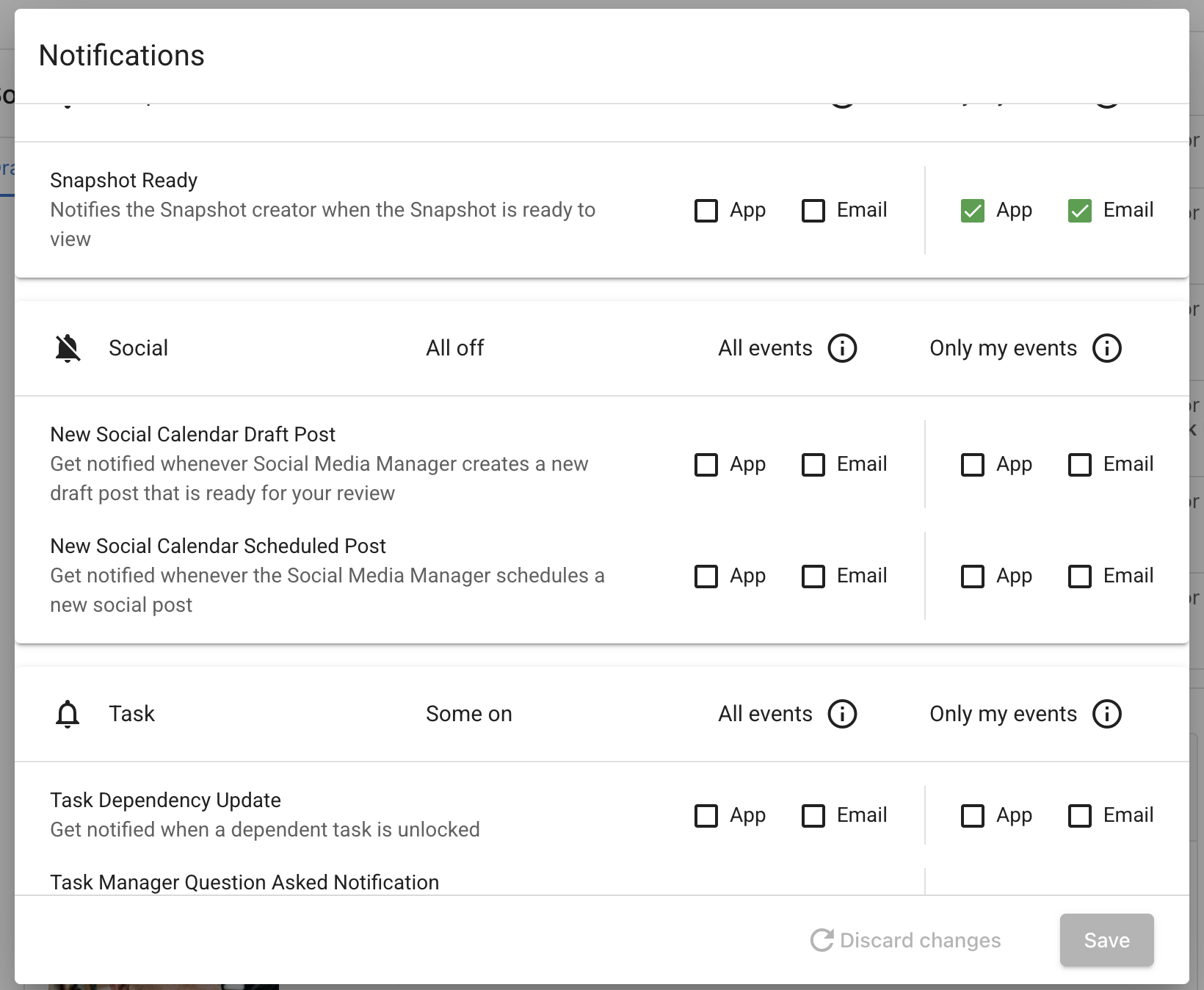This screenshot has height=990, width=1204.
Task: Click New Social Calendar Draft Post title
Action: pyautogui.click(x=192, y=435)
